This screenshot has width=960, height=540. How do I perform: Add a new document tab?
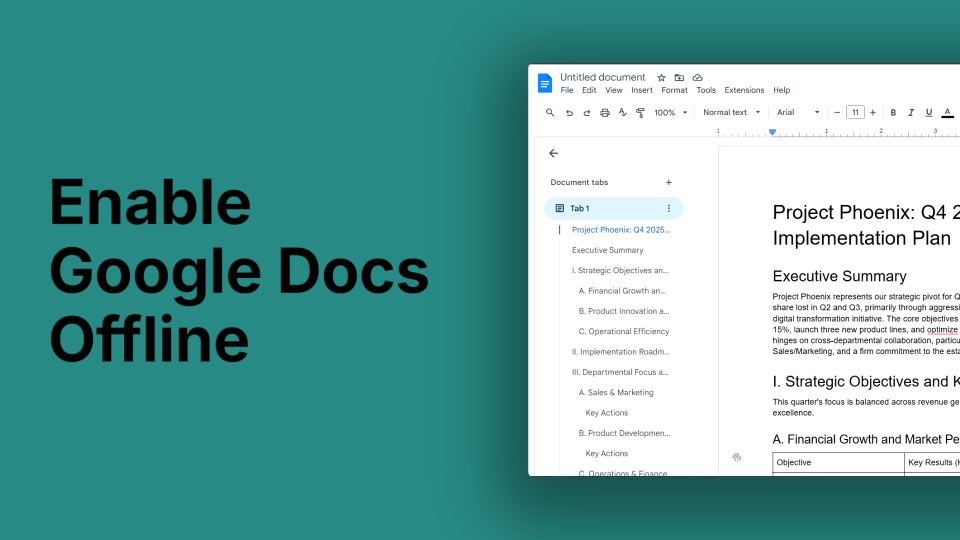(x=669, y=182)
